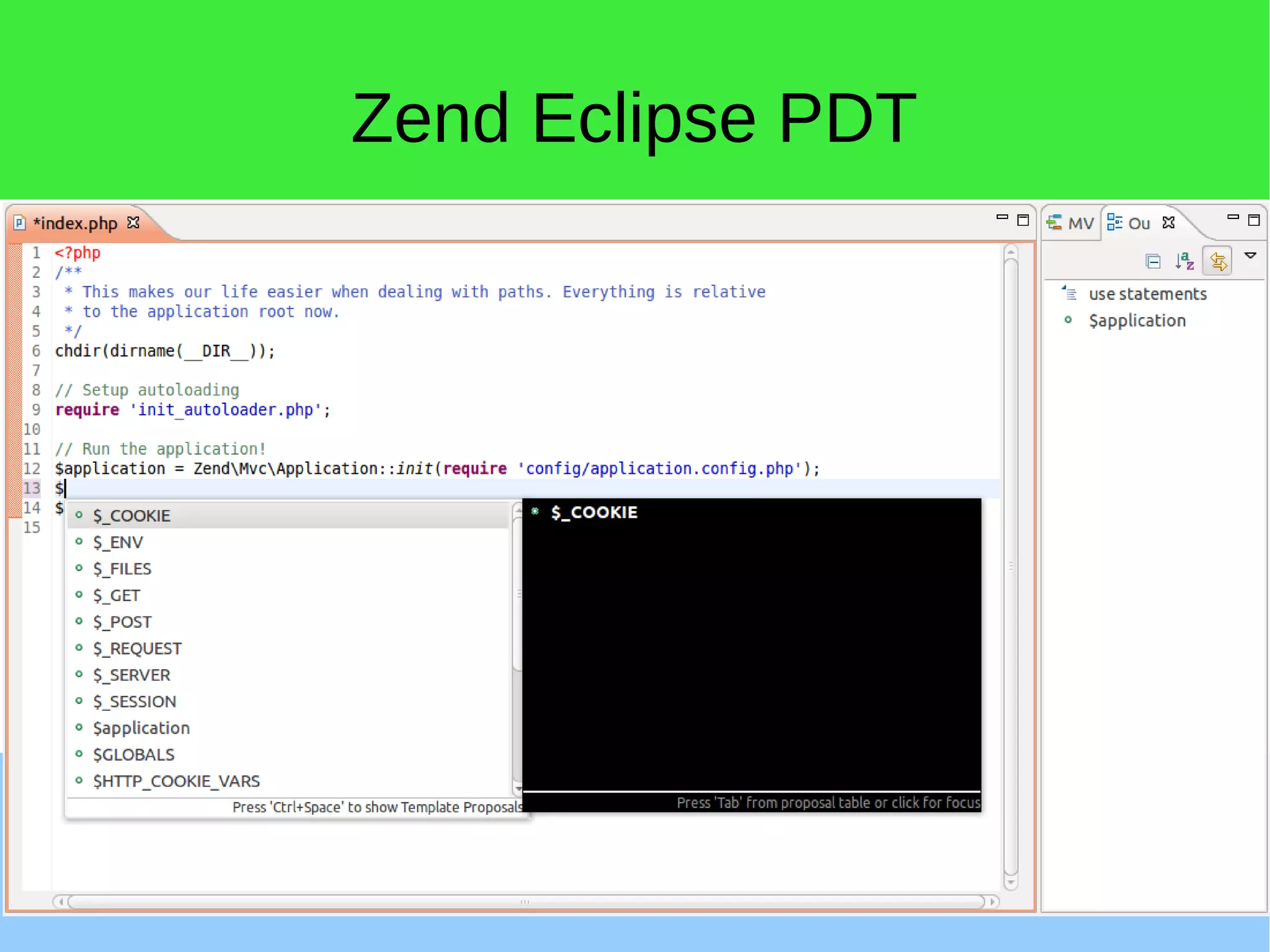Choose $_FILES from the proposal list
The height and width of the screenshot is (952, 1270).
[288, 569]
